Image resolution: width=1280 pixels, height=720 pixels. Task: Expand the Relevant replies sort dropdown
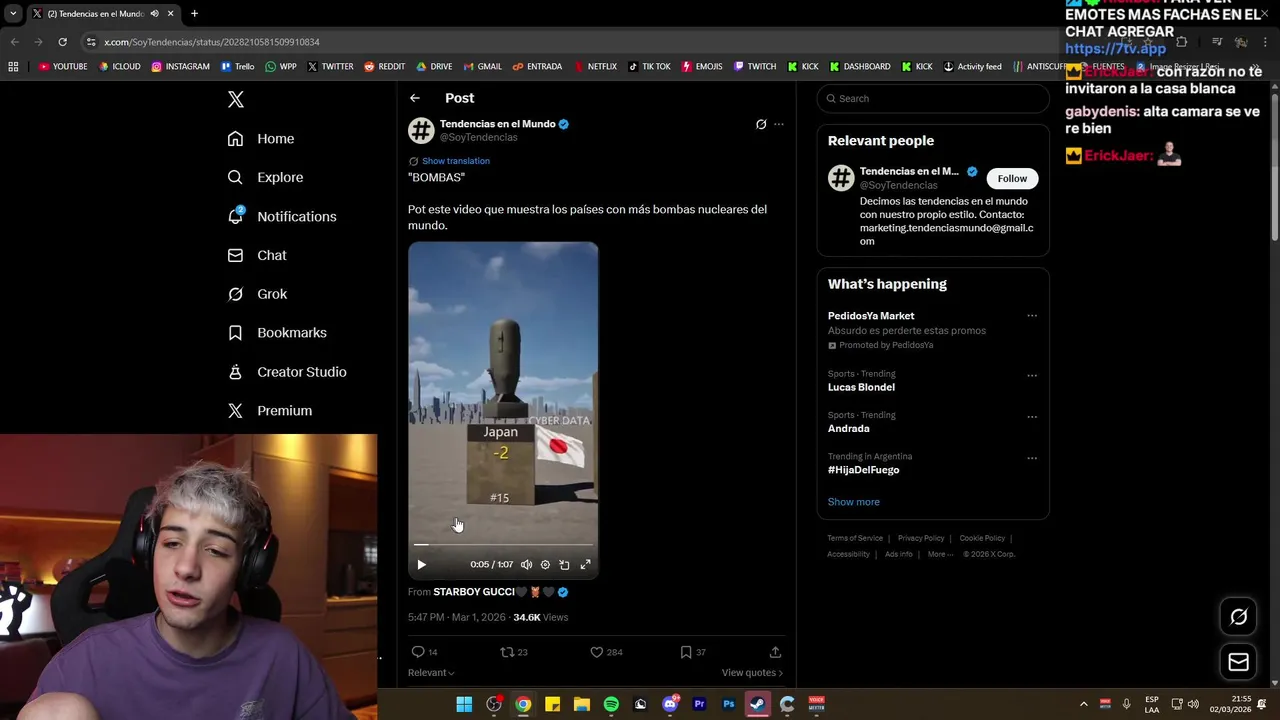pos(431,673)
